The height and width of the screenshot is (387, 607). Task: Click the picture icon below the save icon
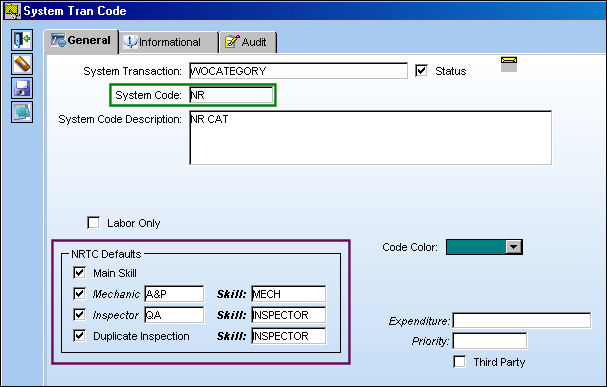22,112
